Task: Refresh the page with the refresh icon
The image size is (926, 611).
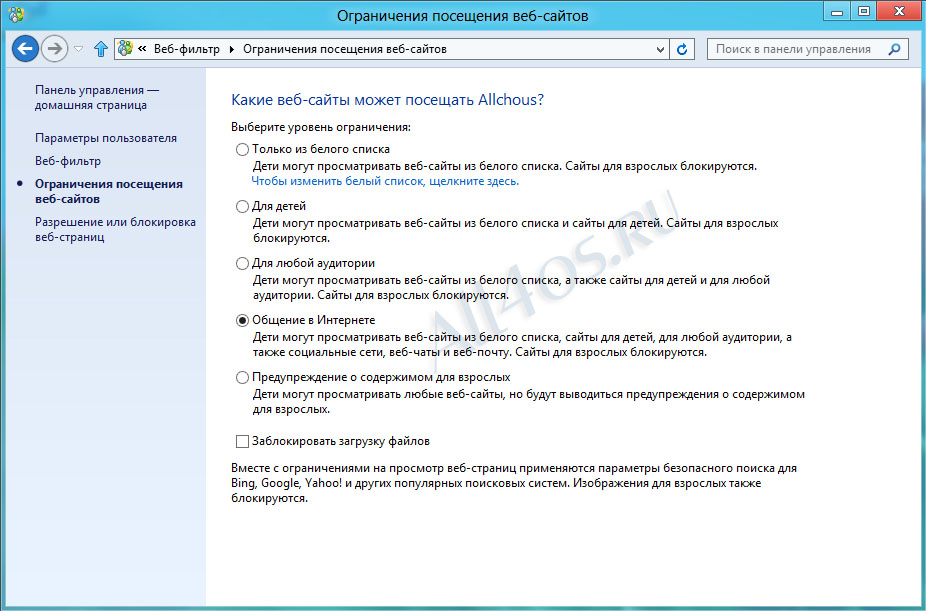Action: (682, 49)
